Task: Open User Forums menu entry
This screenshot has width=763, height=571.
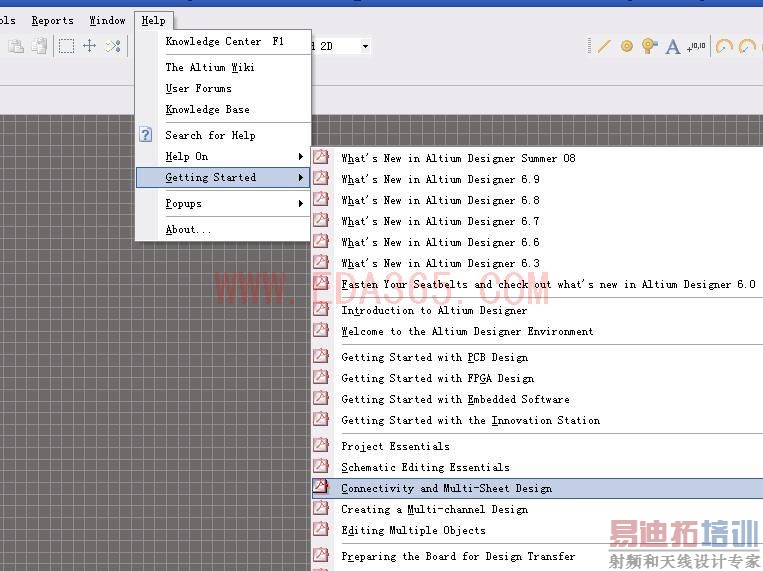Action: pyautogui.click(x=224, y=89)
